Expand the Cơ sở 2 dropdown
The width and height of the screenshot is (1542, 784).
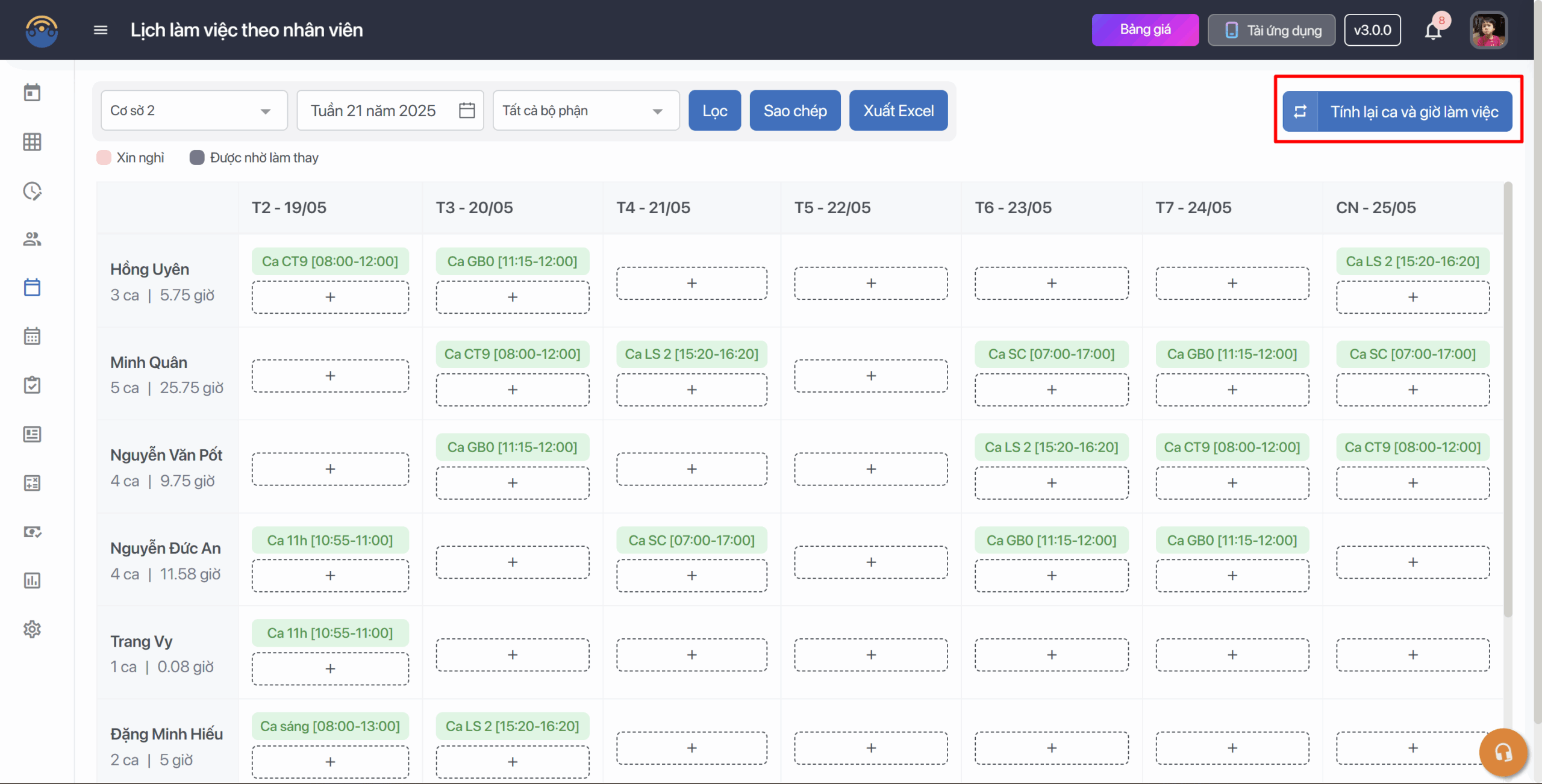[194, 111]
